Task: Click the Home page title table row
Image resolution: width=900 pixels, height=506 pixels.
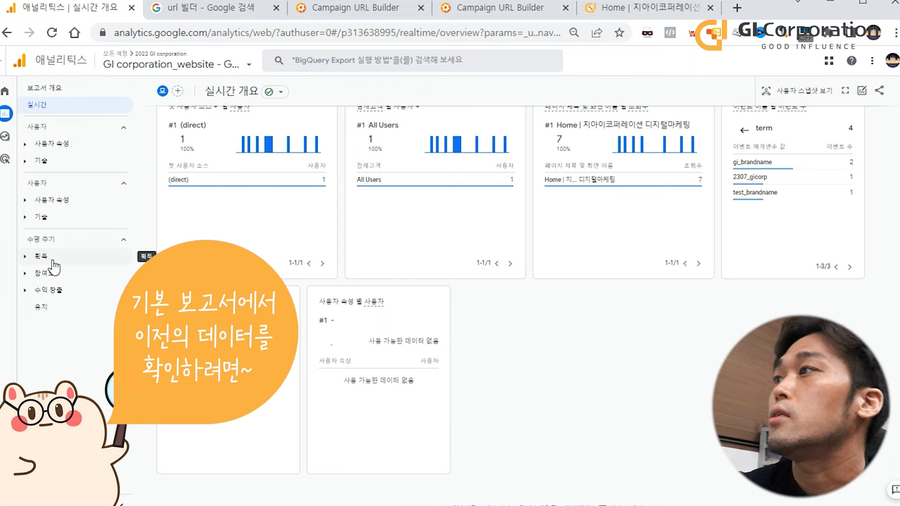Action: 623,180
